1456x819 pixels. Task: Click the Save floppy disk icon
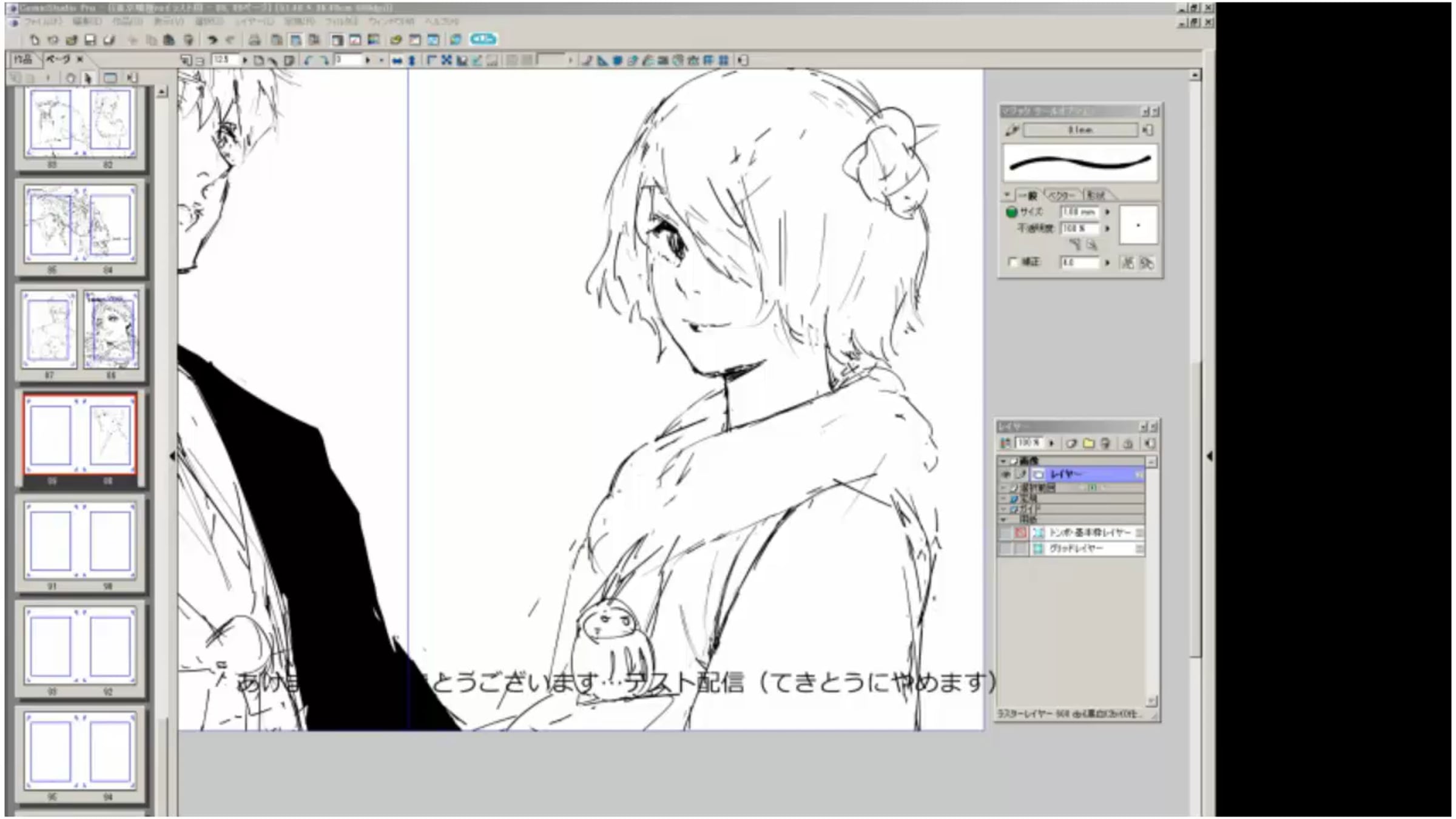click(90, 40)
